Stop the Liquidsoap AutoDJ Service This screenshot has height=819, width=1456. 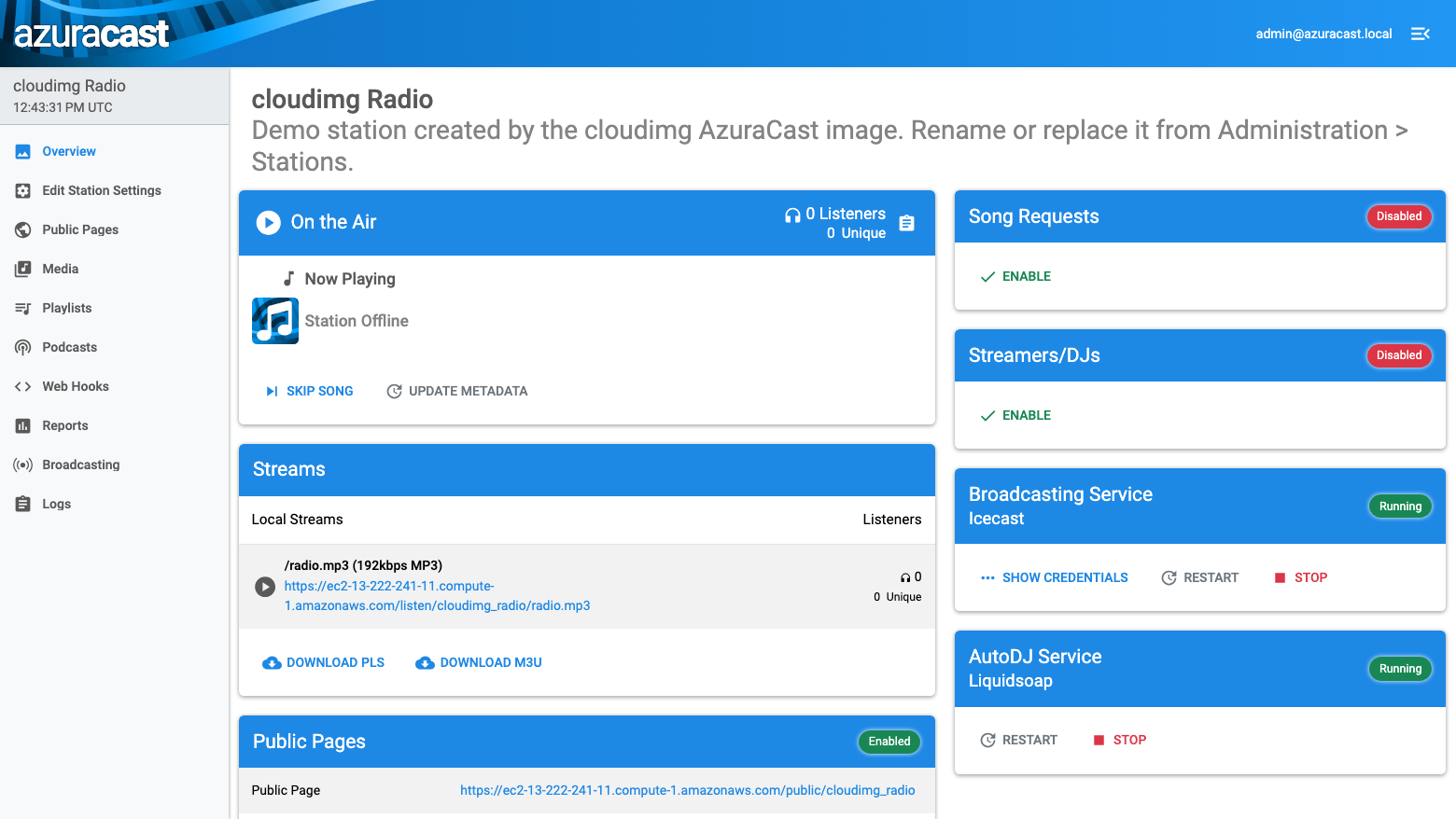[1119, 740]
